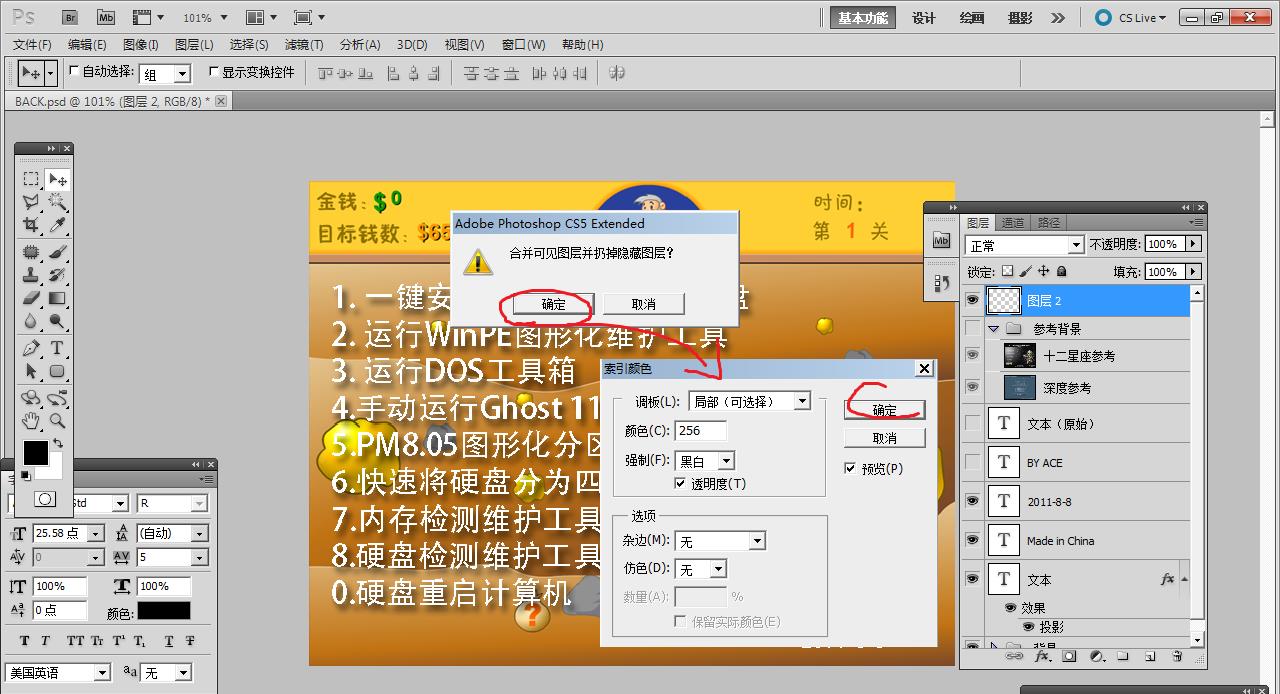This screenshot has height=694, width=1280.
Task: Select the Blur tool
Action: click(31, 320)
